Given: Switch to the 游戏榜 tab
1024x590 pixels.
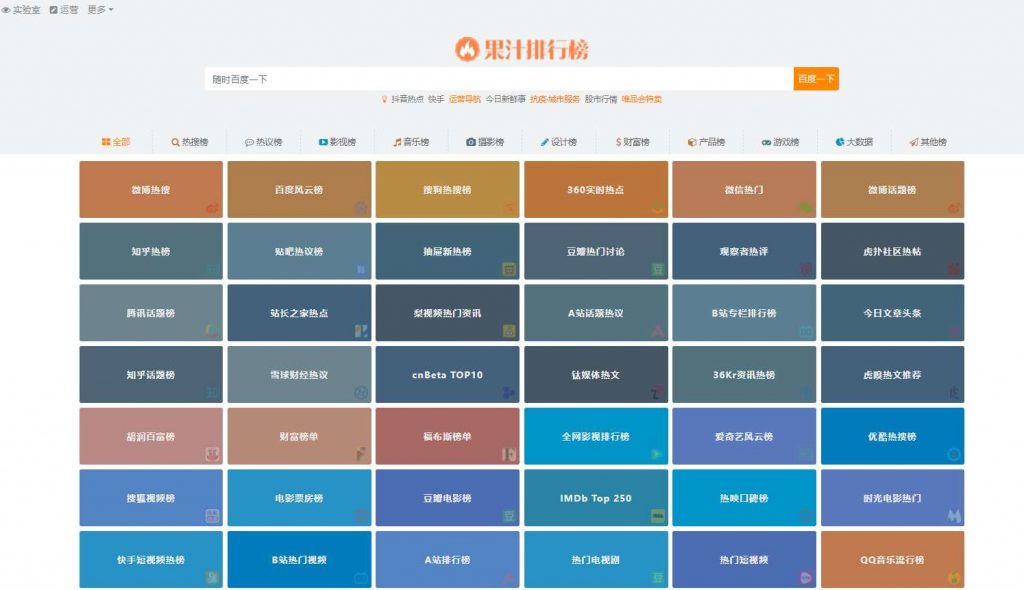Looking at the screenshot, I should tap(780, 142).
